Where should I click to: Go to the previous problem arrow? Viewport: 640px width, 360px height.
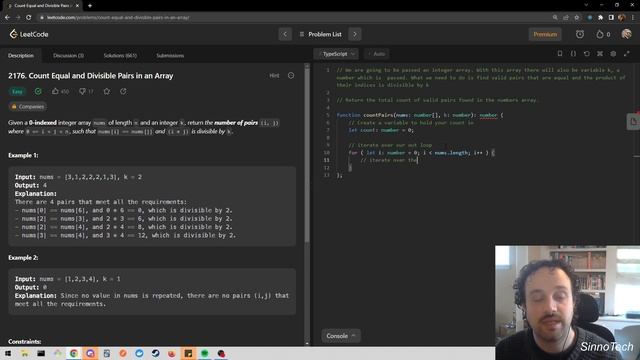[x=285, y=34]
